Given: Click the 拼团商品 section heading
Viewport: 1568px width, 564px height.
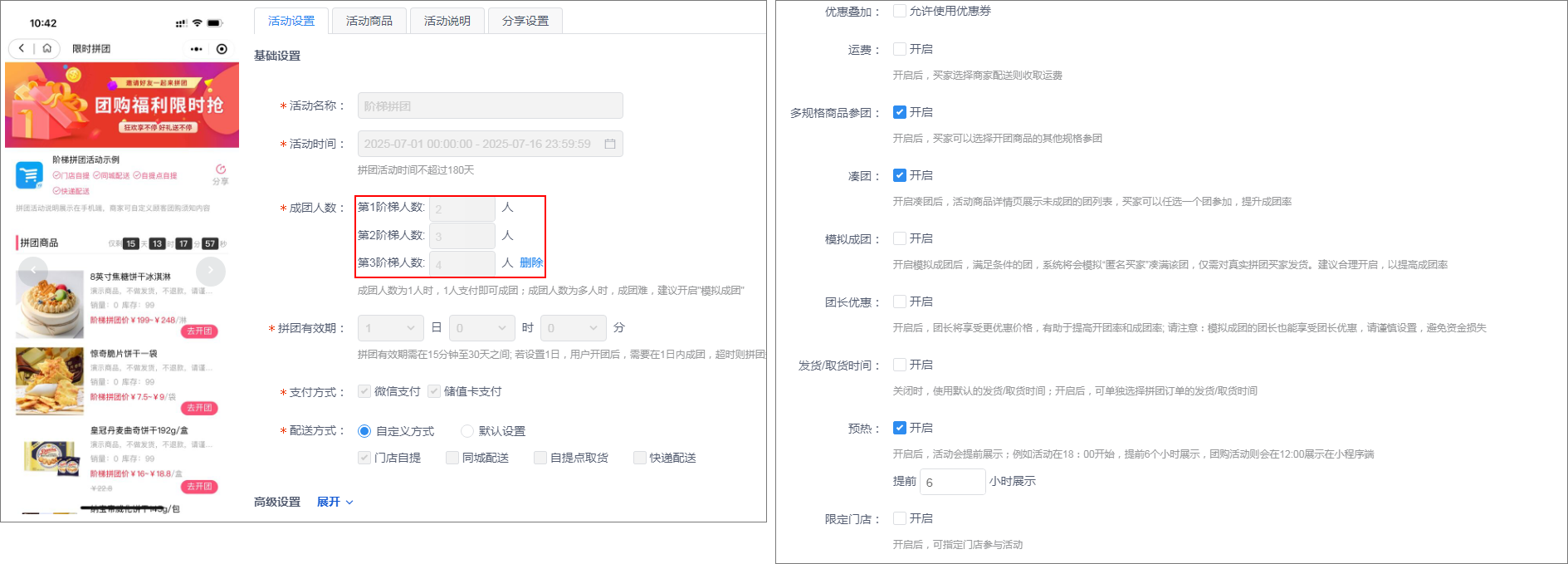Looking at the screenshot, I should click(x=39, y=243).
